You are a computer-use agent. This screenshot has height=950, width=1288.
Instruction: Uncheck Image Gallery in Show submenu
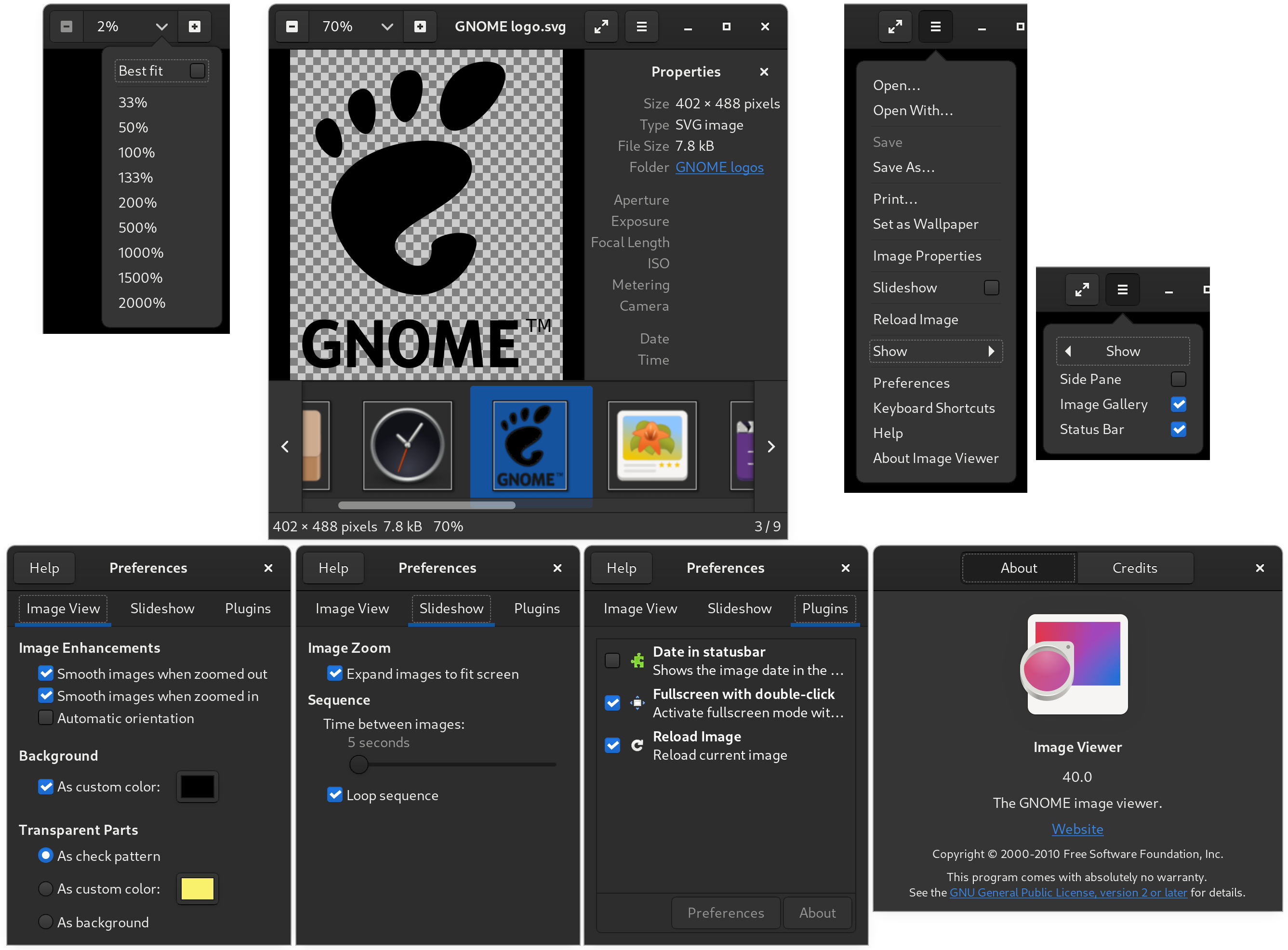[1179, 404]
